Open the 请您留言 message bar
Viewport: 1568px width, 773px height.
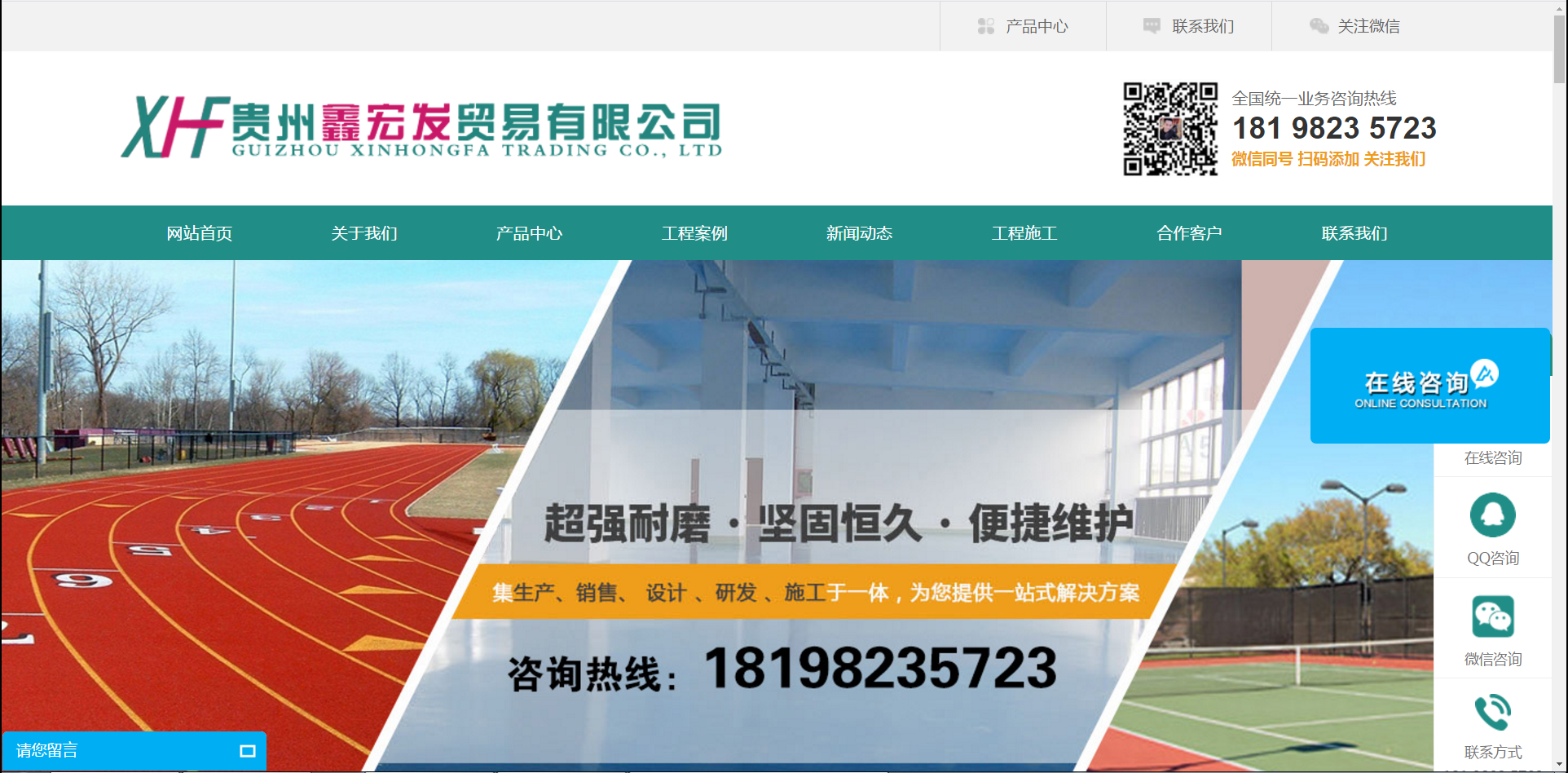pyautogui.click(x=134, y=750)
